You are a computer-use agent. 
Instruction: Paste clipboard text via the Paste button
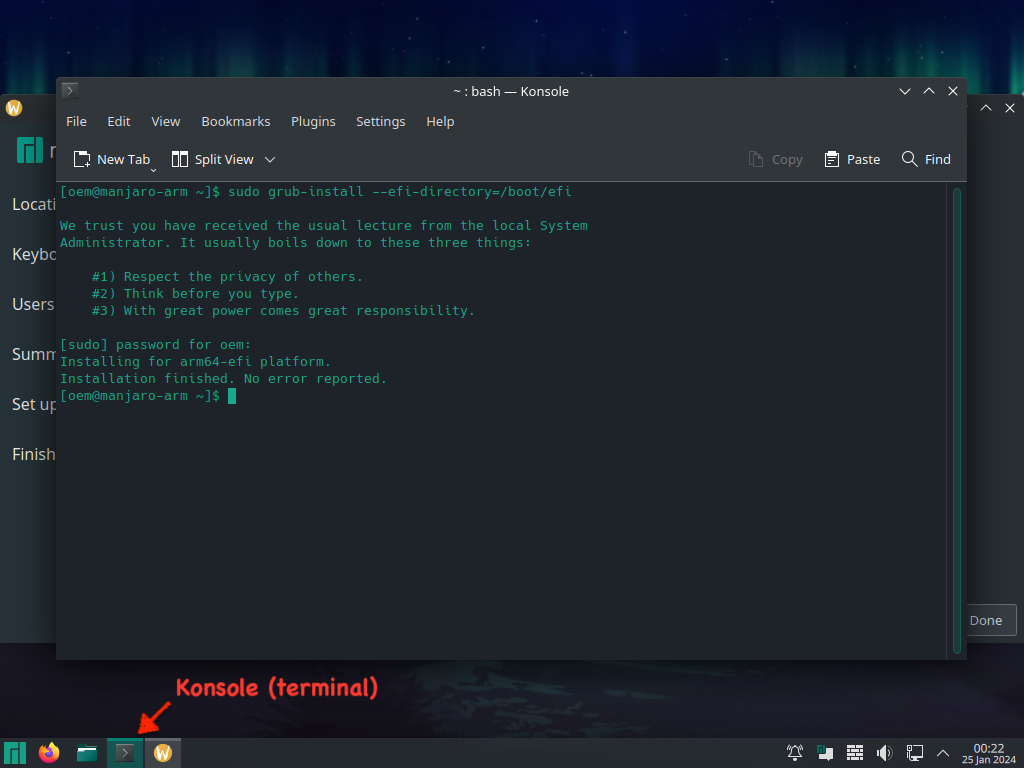[x=852, y=159]
